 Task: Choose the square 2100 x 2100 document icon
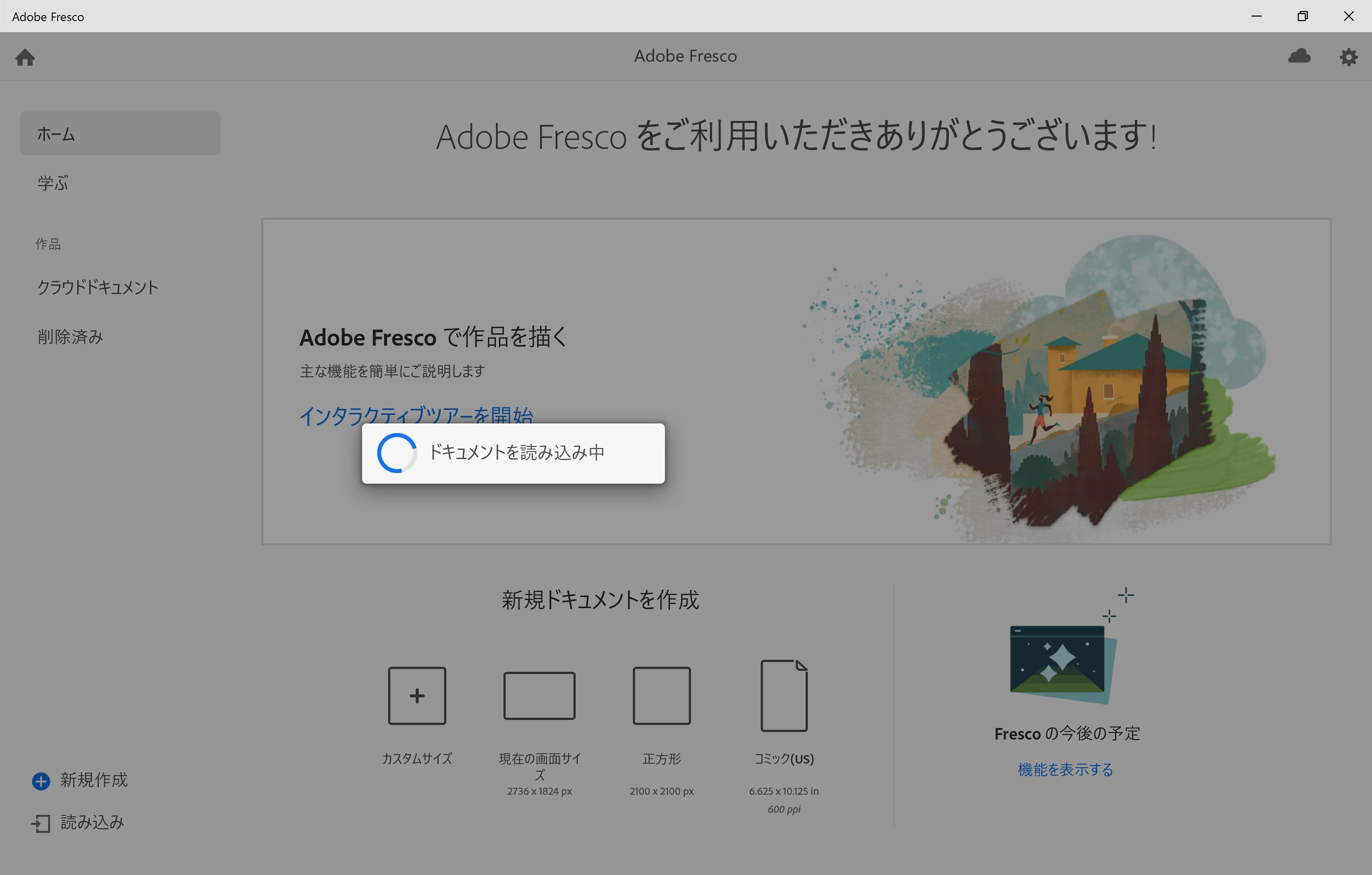coord(661,695)
